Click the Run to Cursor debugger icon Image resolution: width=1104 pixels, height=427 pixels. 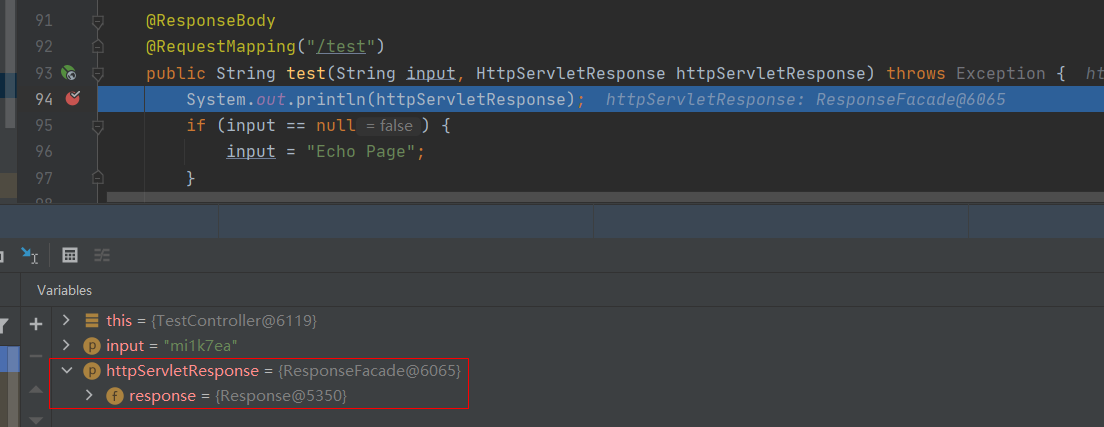pyautogui.click(x=29, y=255)
